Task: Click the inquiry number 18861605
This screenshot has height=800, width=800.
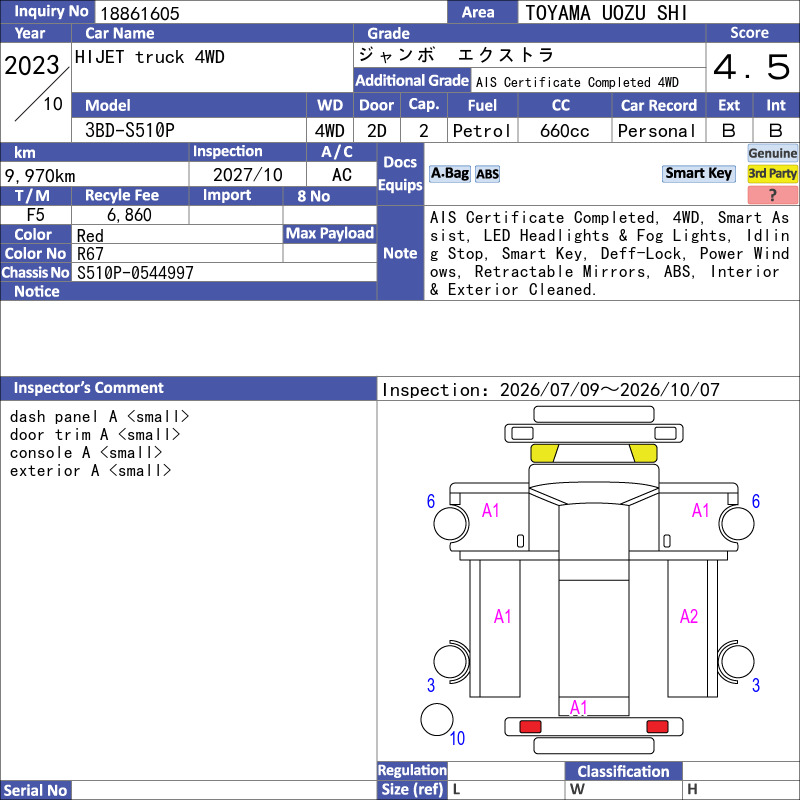Action: point(140,14)
